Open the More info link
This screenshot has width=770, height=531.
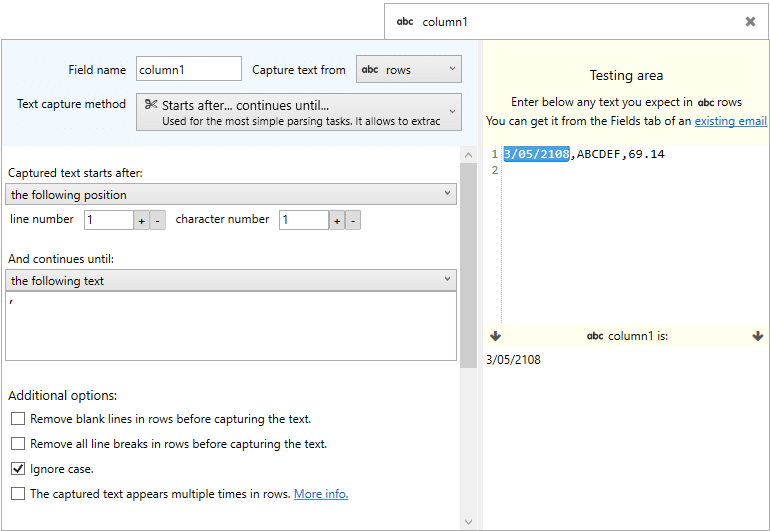coord(321,494)
